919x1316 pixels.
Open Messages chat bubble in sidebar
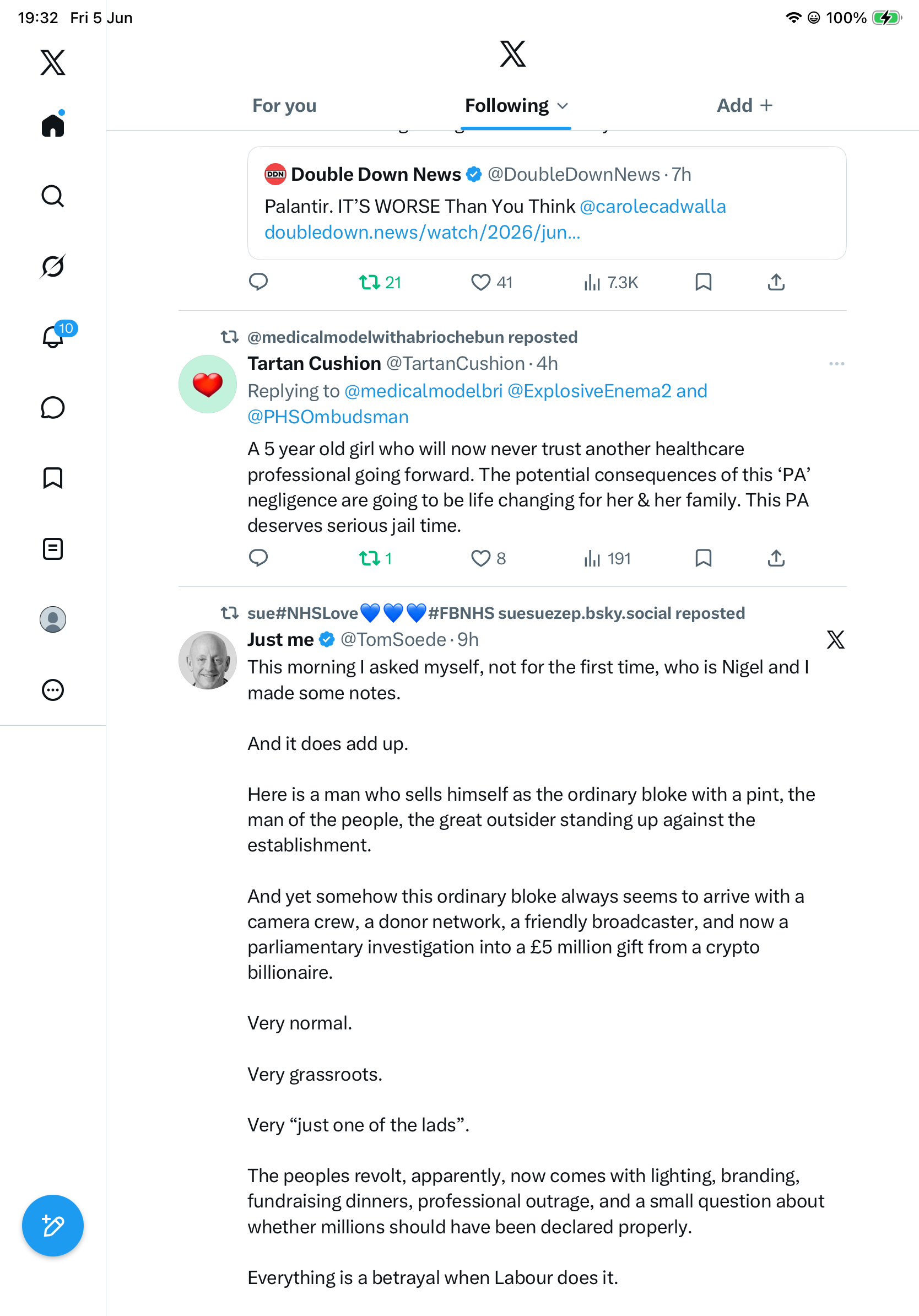pyautogui.click(x=53, y=407)
